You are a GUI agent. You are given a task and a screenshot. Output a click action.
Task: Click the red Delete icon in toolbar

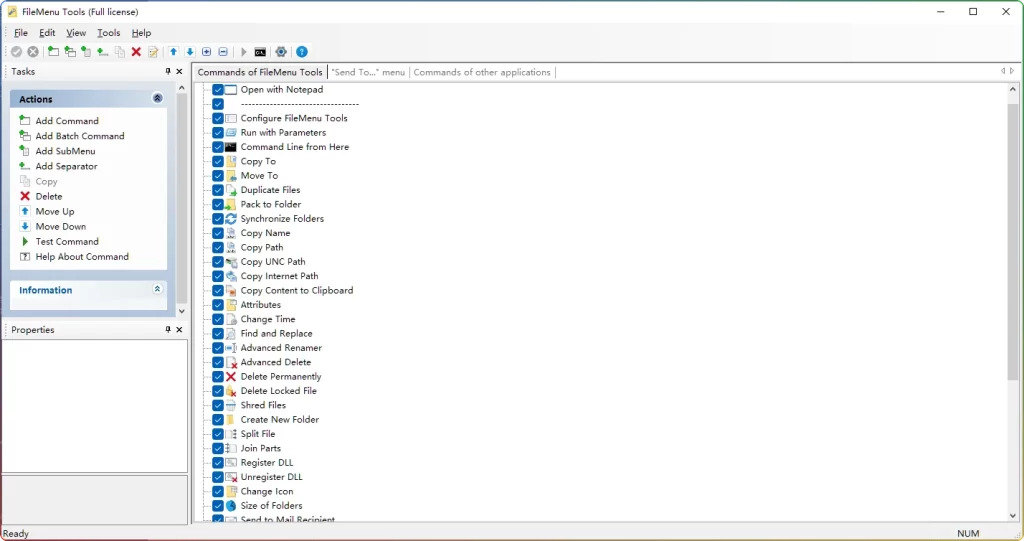point(136,52)
